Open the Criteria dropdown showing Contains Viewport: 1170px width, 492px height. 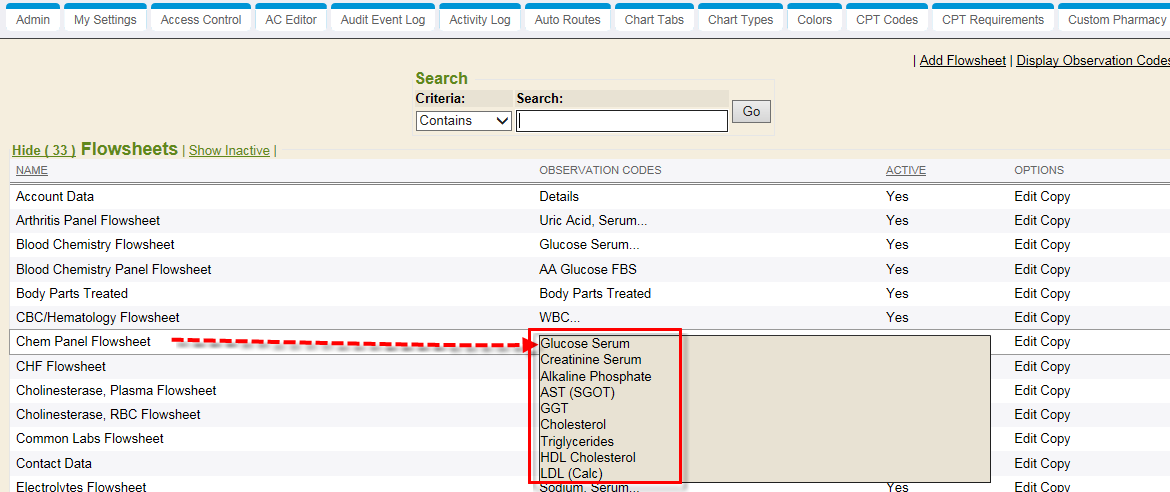tap(463, 121)
